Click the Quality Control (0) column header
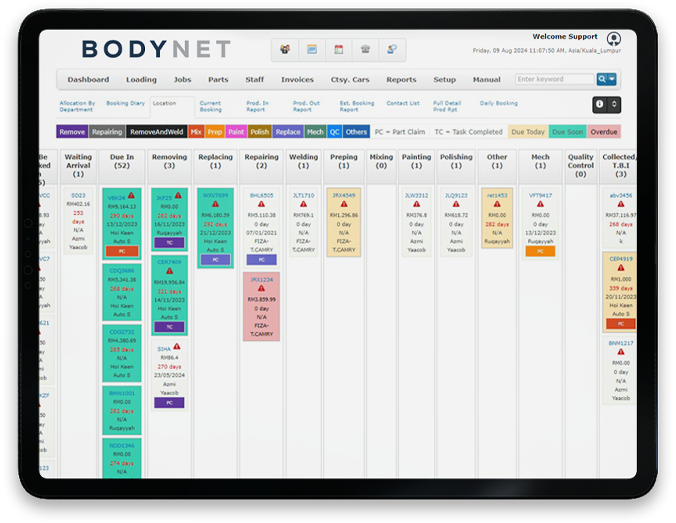 580,166
